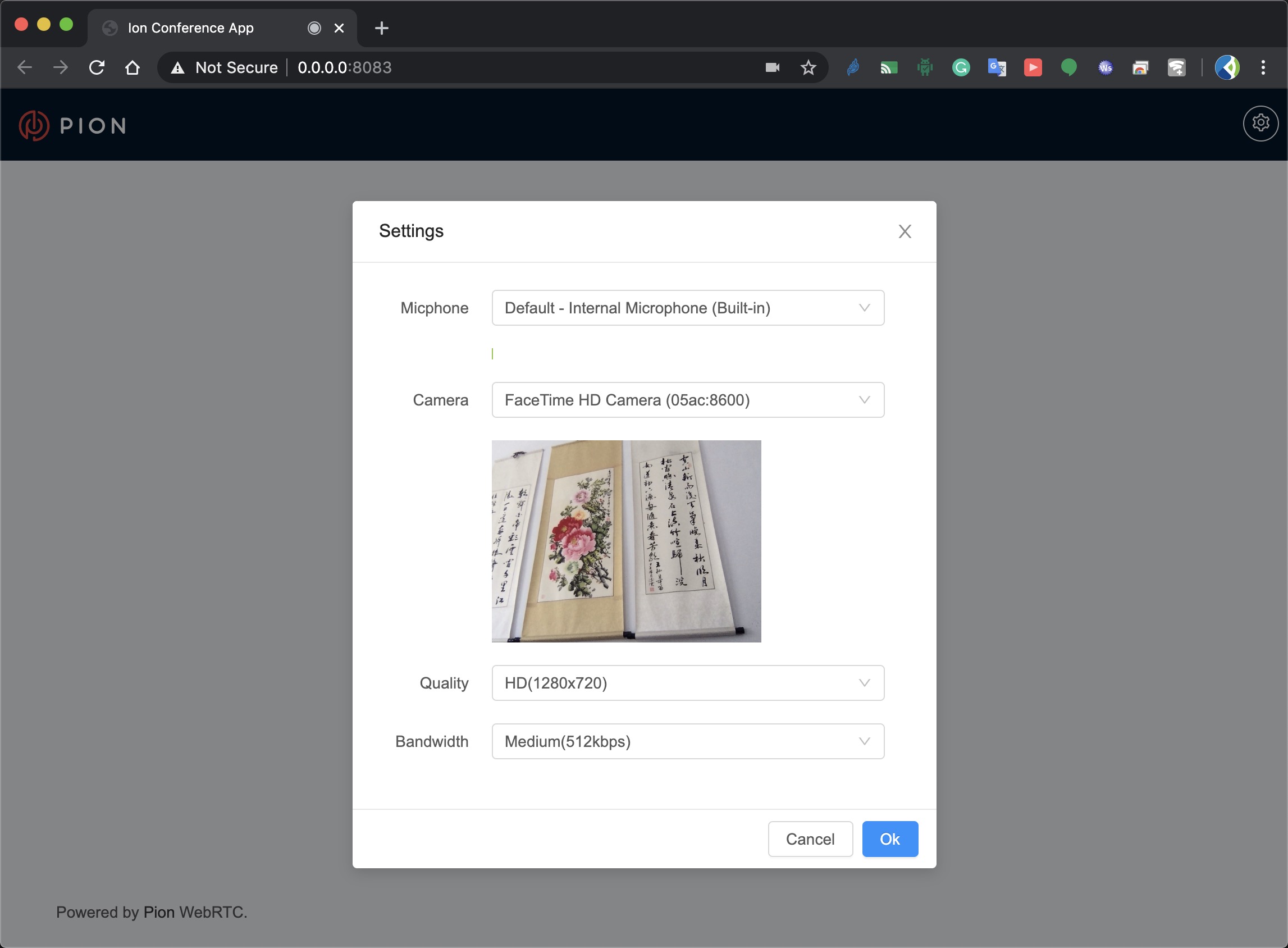Open the Bandwidth Medium(512kbps) dropdown

[x=687, y=741]
